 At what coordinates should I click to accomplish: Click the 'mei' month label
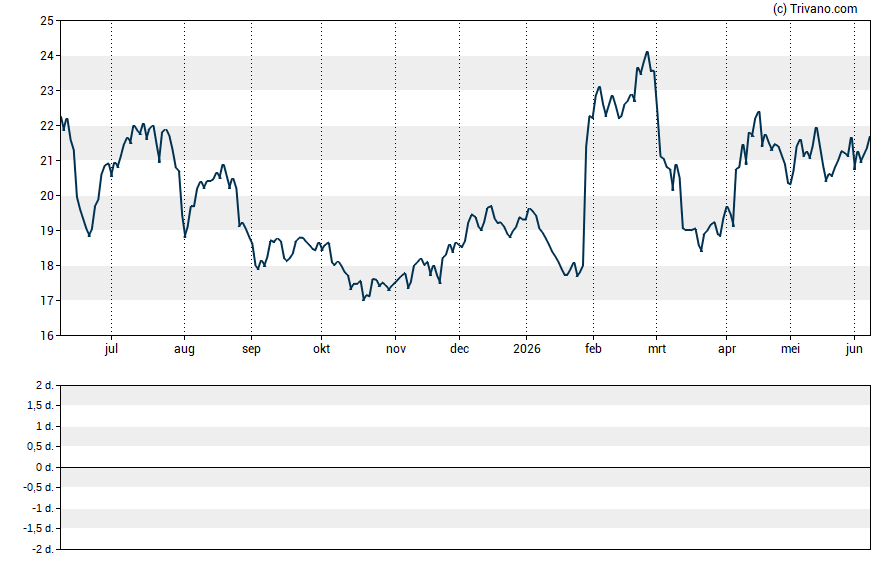click(791, 349)
